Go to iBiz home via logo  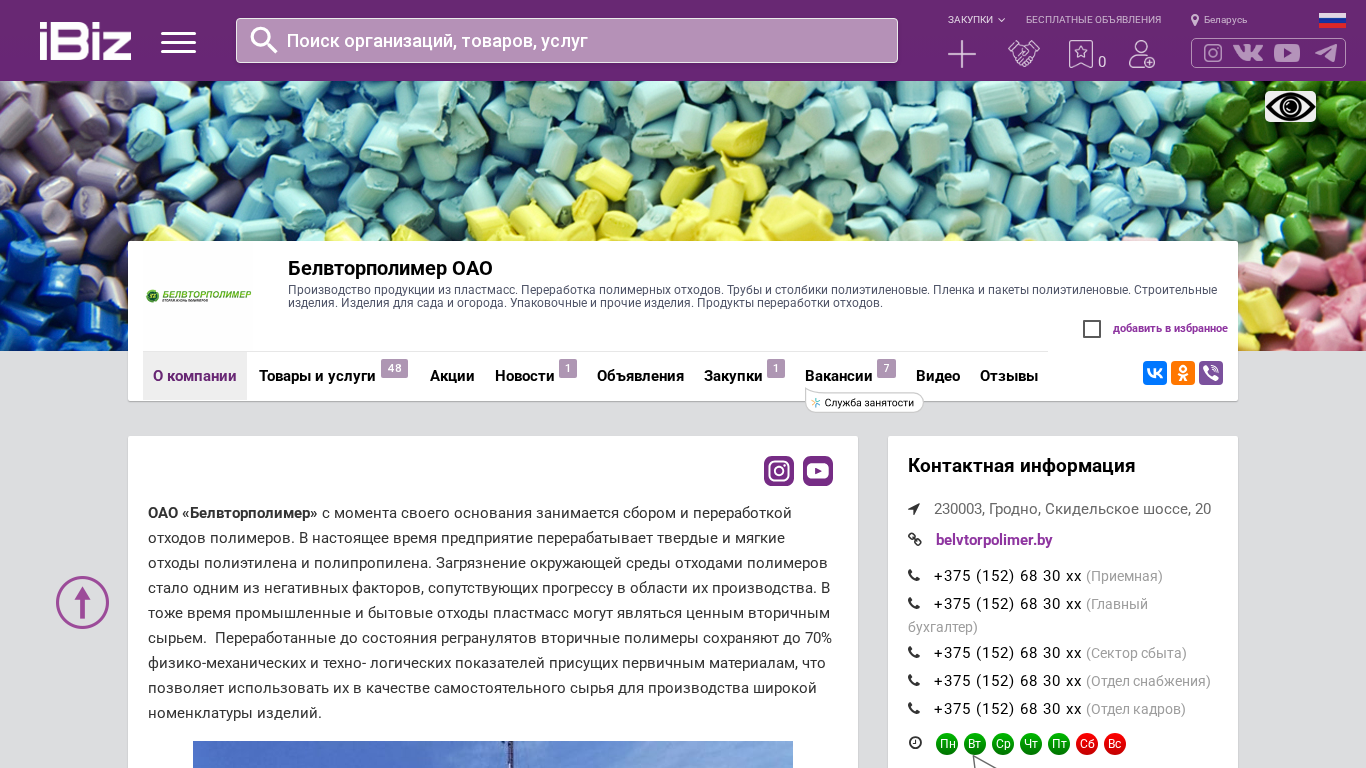click(85, 41)
